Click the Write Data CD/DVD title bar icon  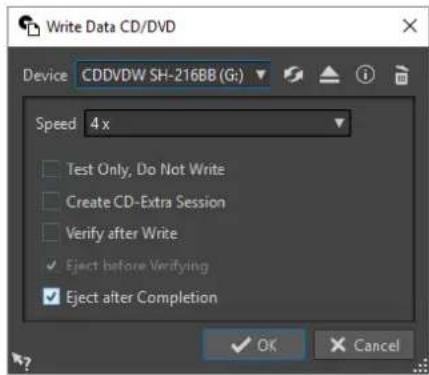click(29, 26)
